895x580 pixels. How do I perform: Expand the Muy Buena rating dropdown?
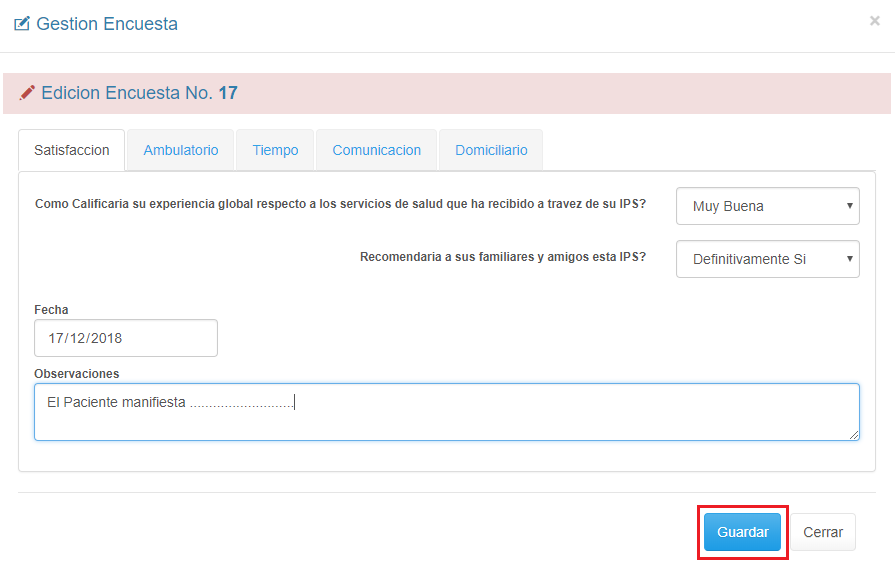coord(767,206)
